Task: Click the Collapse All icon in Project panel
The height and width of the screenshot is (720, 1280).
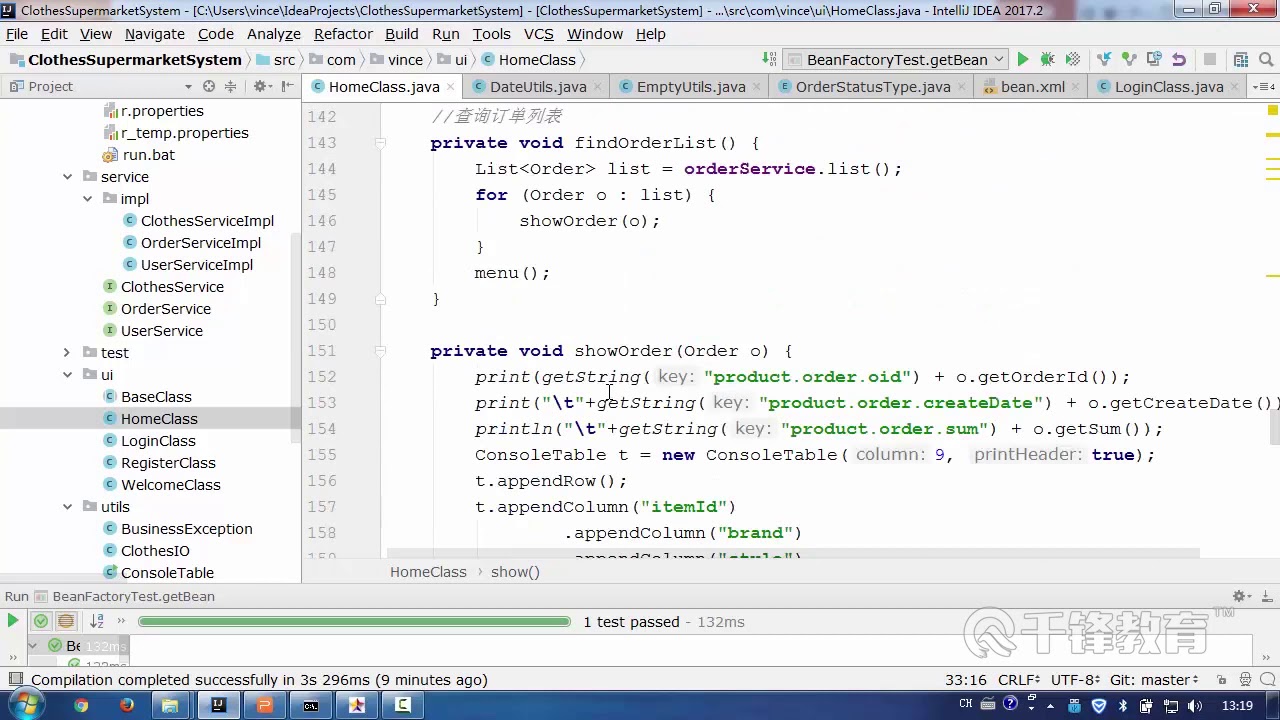Action: 230,87
